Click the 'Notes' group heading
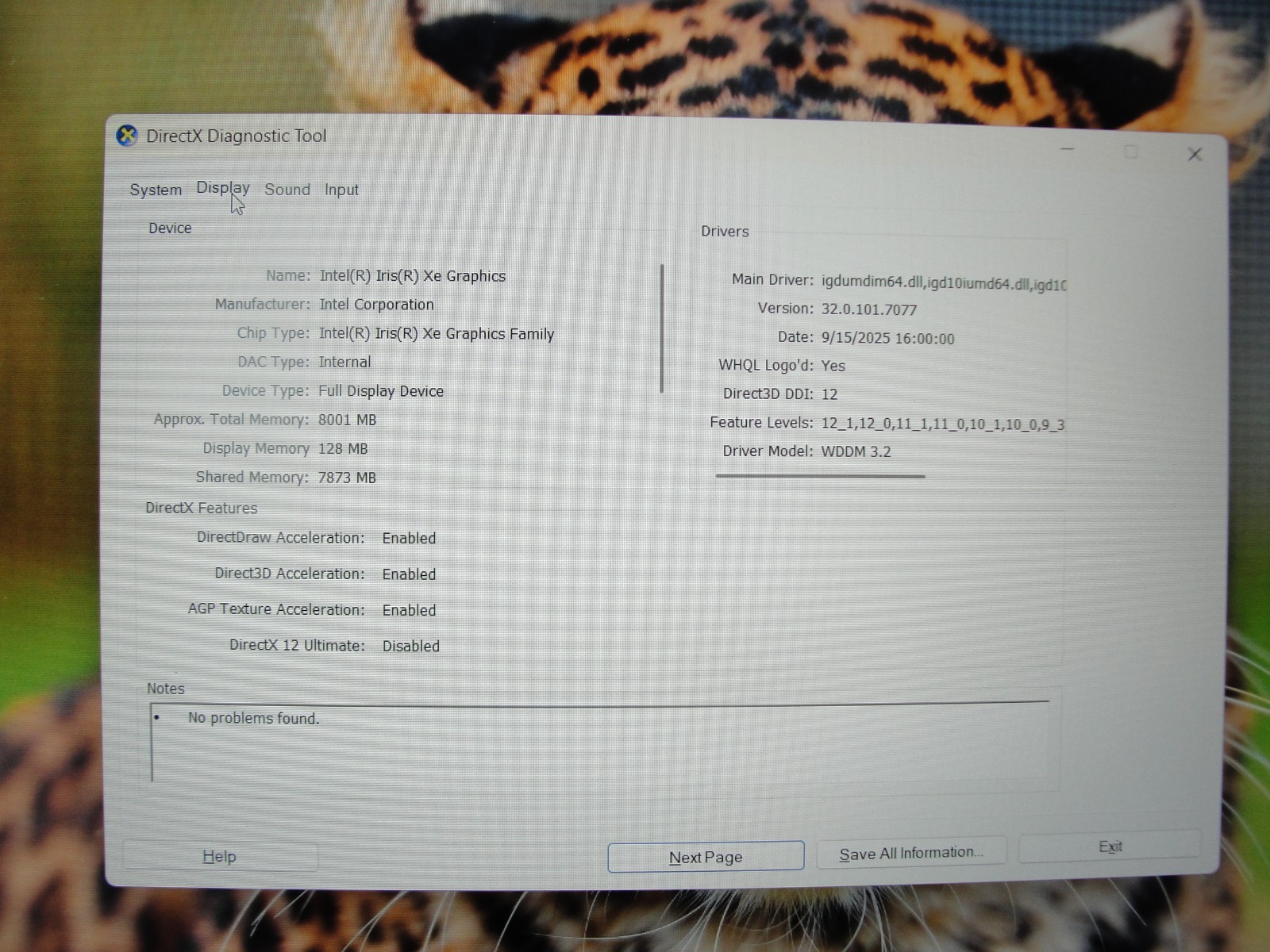Image resolution: width=1270 pixels, height=952 pixels. coord(165,689)
